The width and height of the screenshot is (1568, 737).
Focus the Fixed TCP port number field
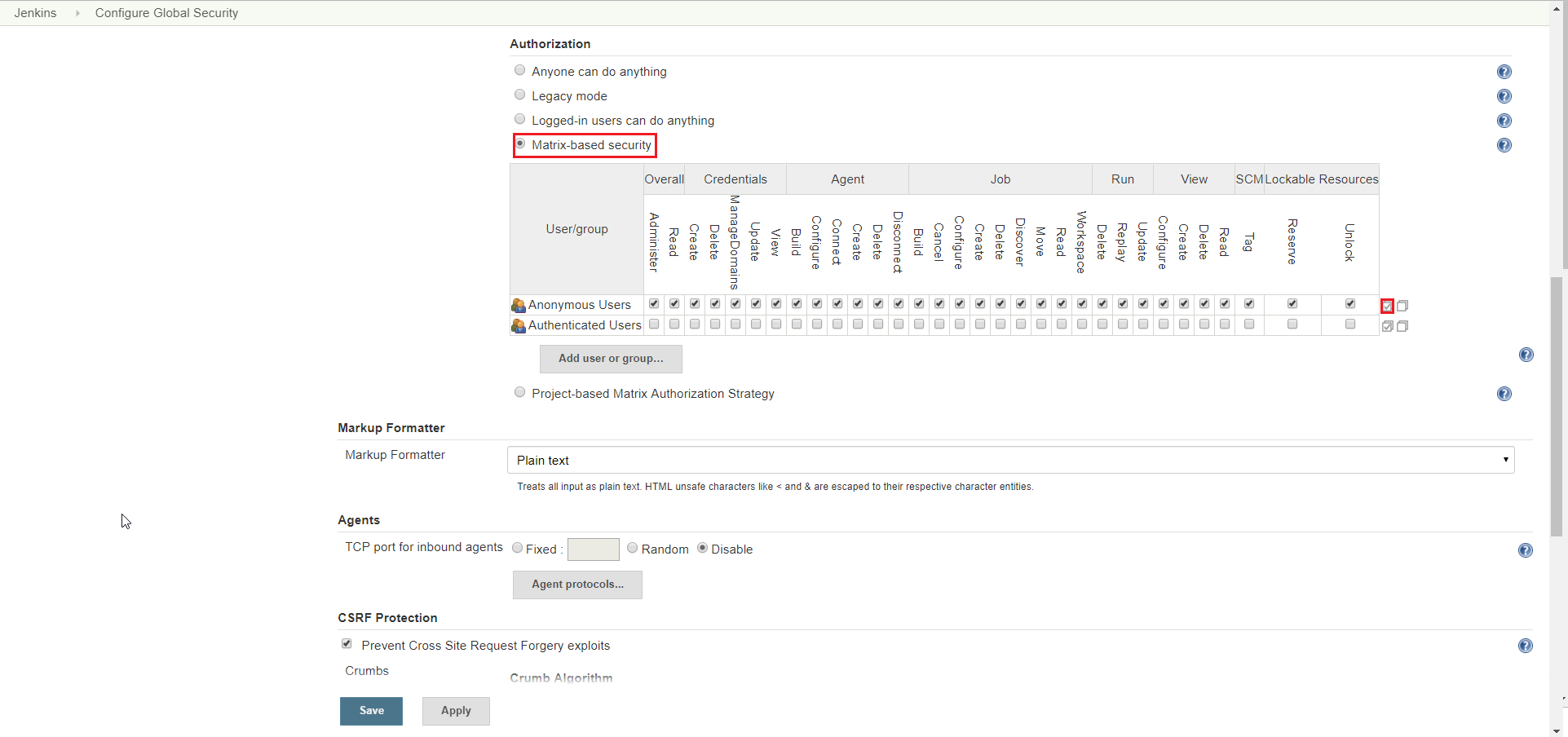tap(593, 549)
